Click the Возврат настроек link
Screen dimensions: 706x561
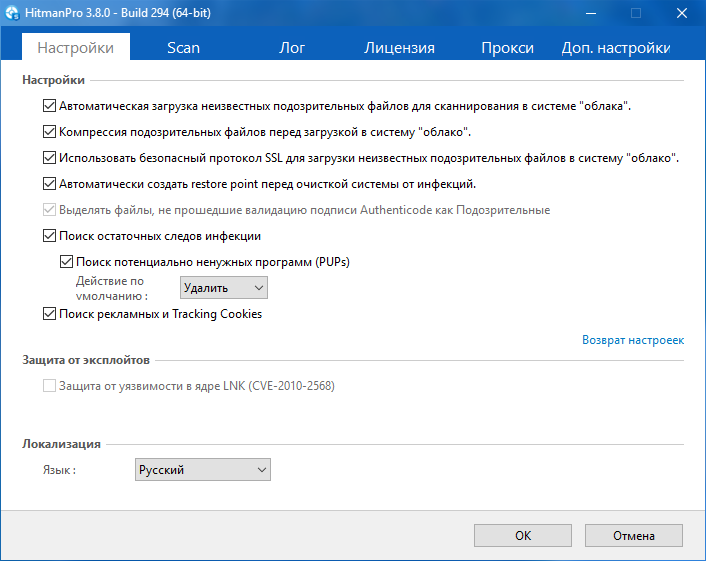point(633,340)
